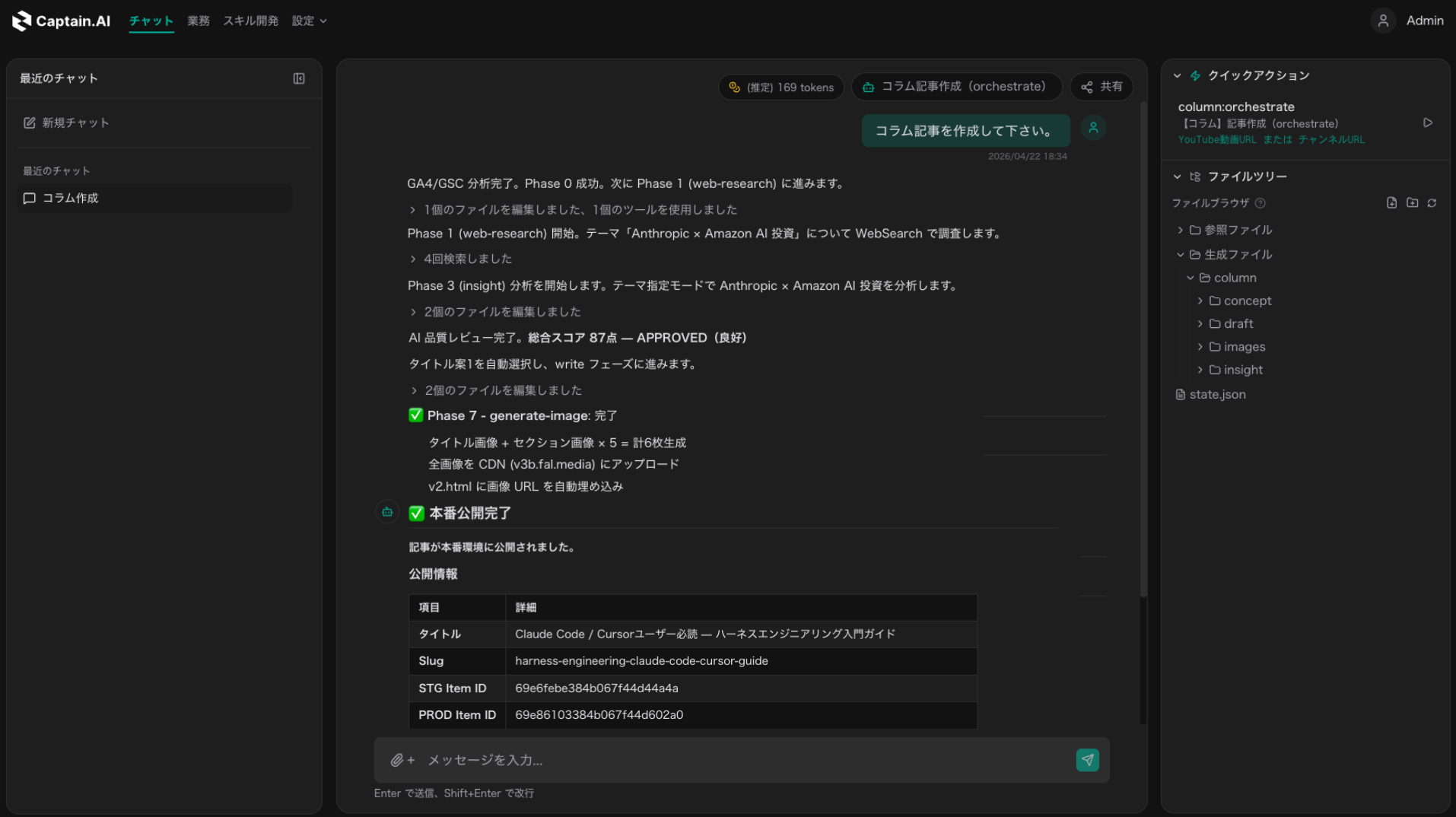Collapse the recent chats sidebar panel
The height and width of the screenshot is (817, 1456).
(x=299, y=78)
